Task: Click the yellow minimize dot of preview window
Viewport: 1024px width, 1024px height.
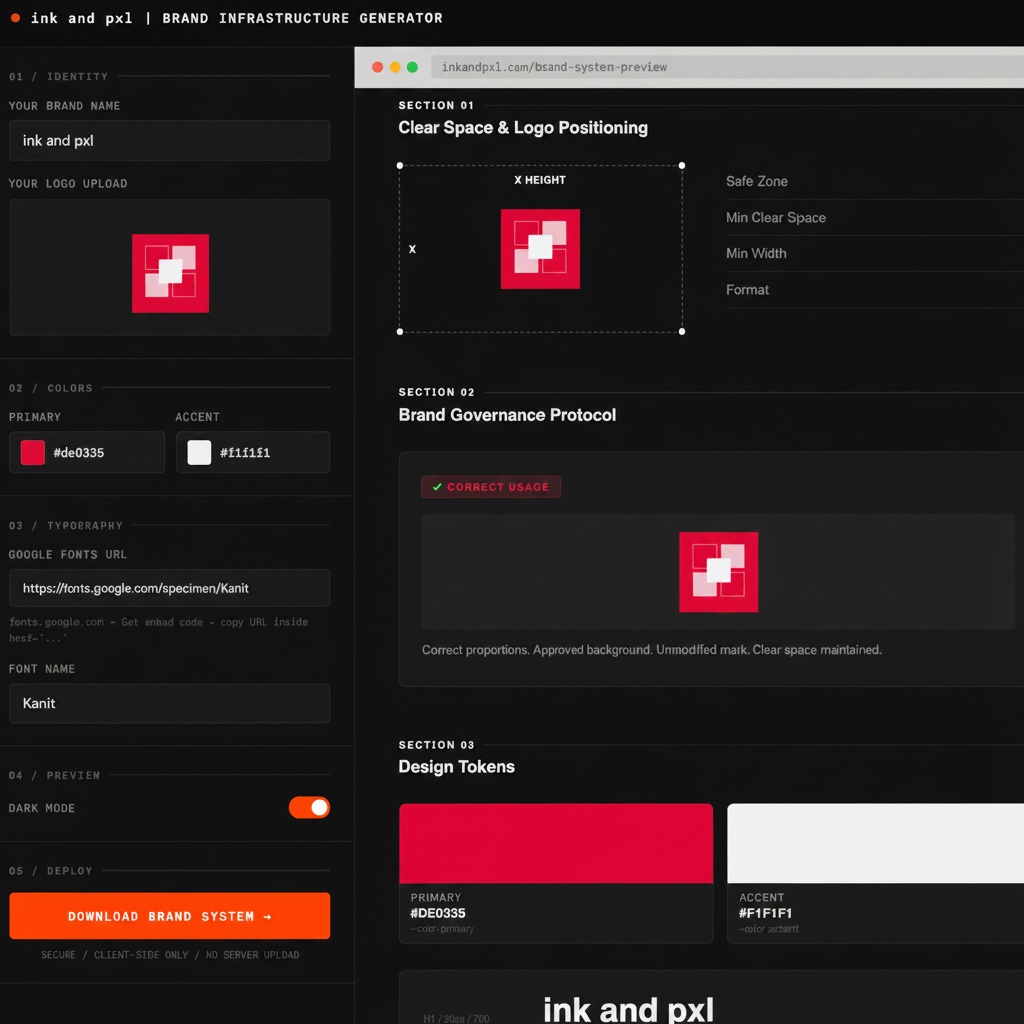Action: click(x=395, y=67)
